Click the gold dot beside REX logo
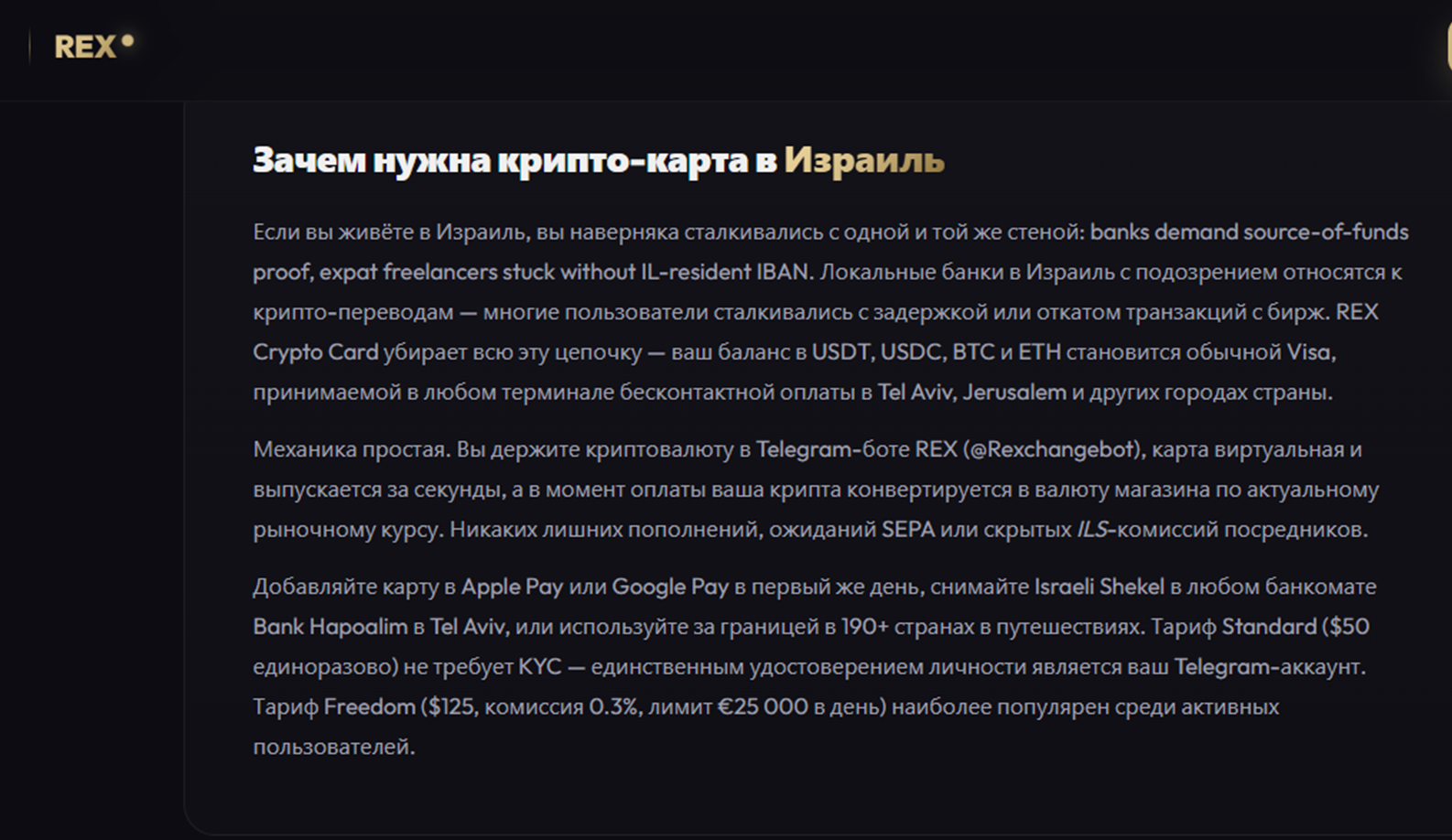The image size is (1452, 840). point(128,40)
